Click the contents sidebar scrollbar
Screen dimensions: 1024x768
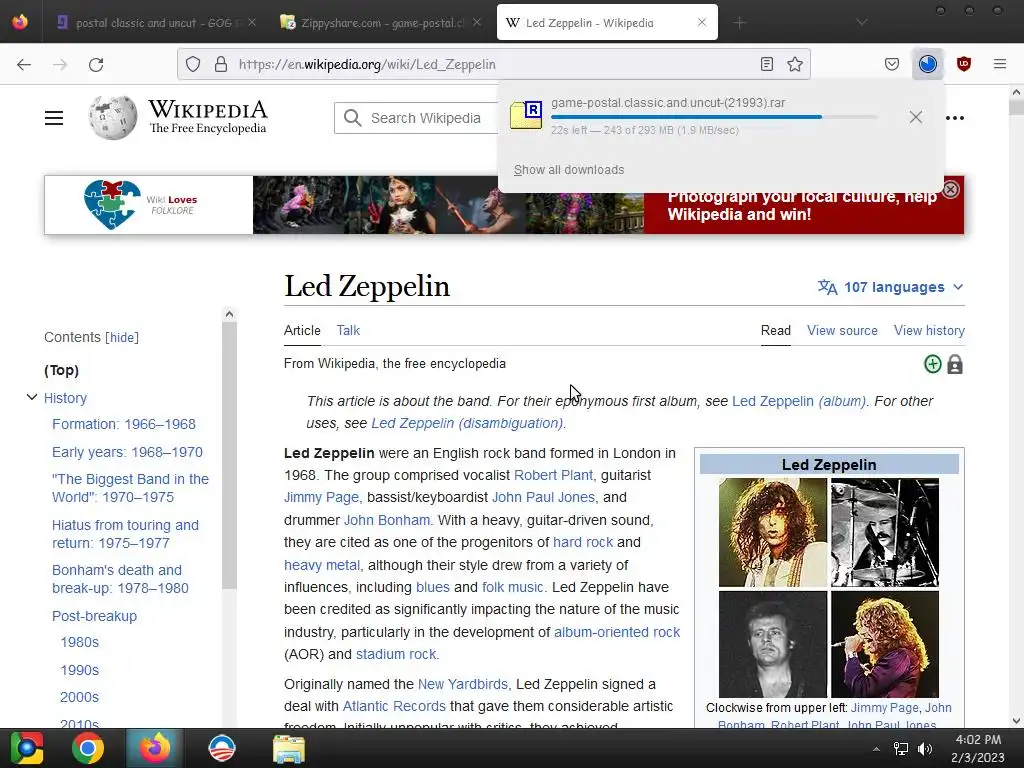[229, 457]
